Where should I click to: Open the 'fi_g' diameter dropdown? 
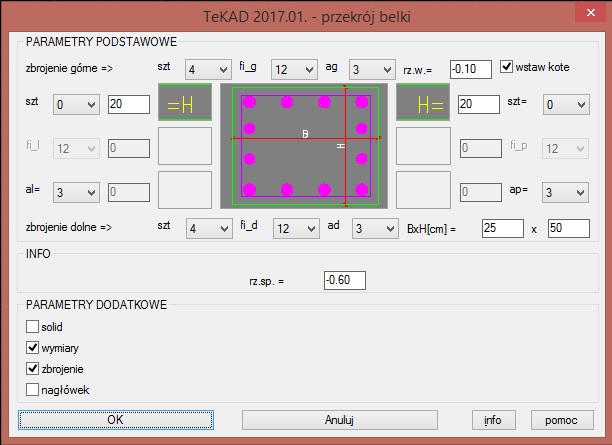294,69
